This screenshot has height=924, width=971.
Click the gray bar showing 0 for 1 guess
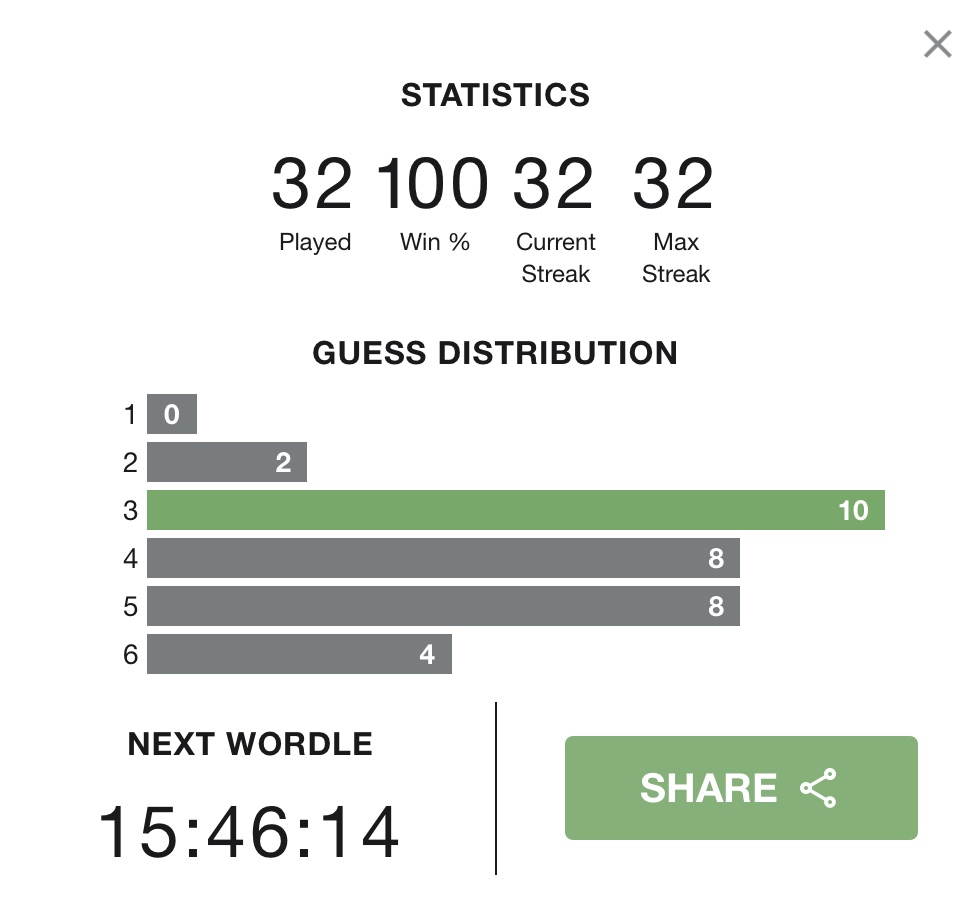pos(172,414)
